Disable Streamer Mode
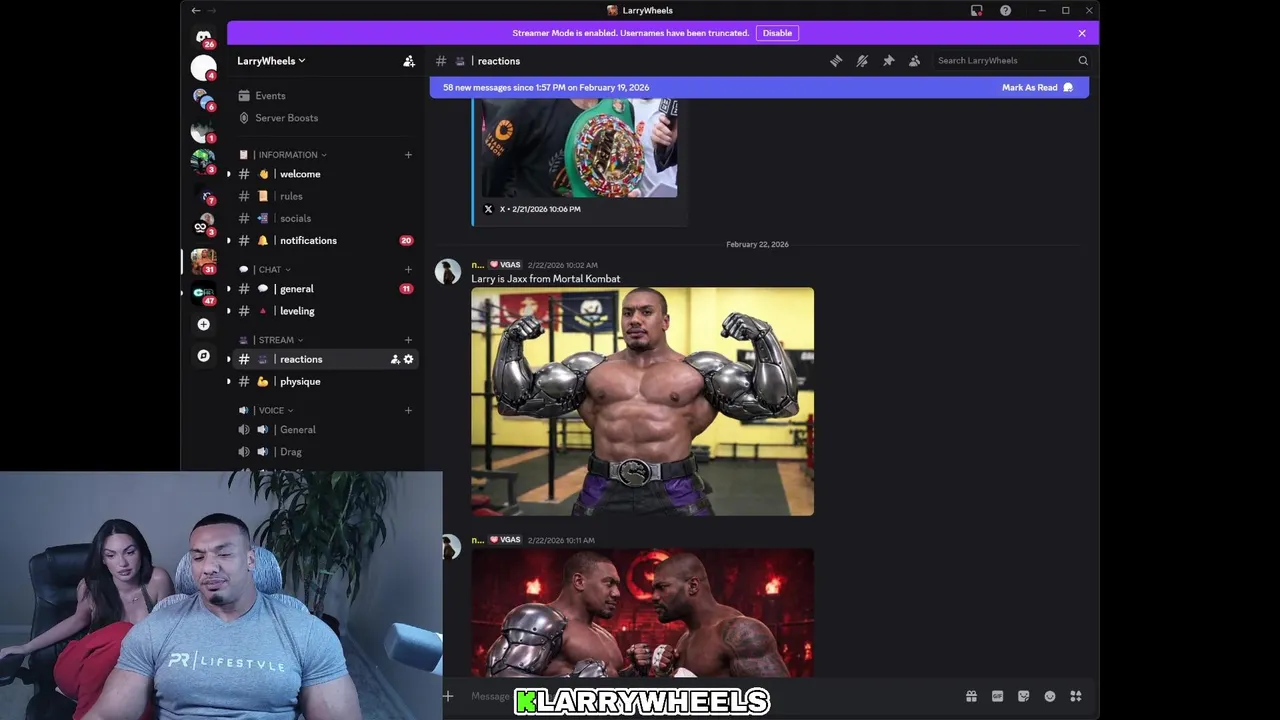 pos(777,33)
